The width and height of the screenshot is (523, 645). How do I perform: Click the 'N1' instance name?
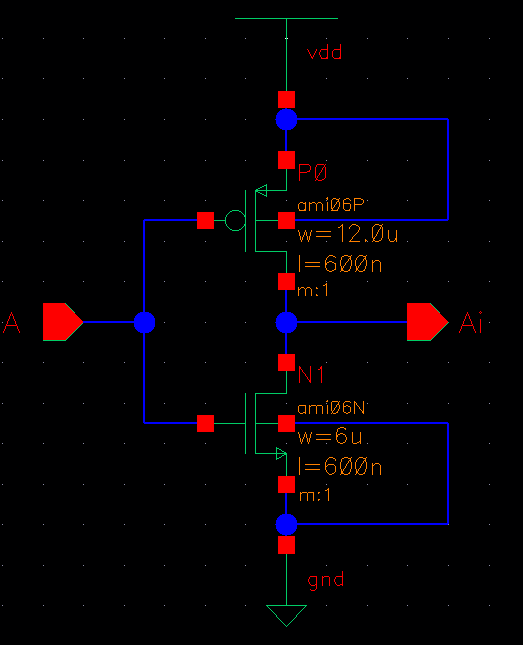tap(311, 375)
